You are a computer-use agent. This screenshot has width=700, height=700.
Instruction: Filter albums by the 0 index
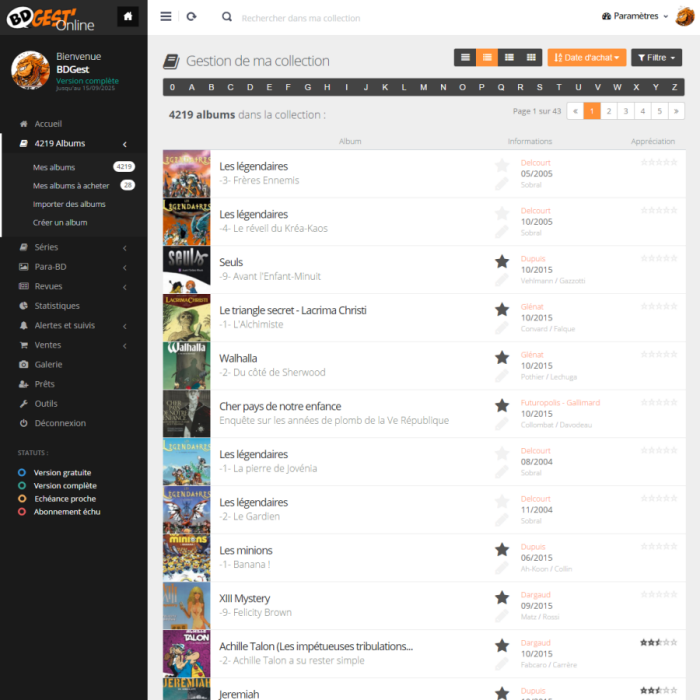pyautogui.click(x=172, y=88)
